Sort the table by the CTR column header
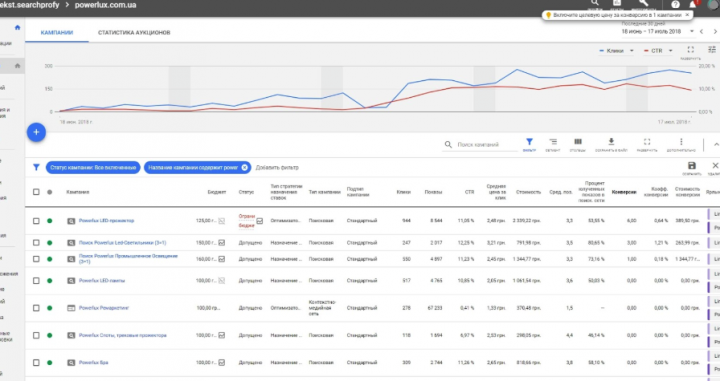 click(469, 192)
